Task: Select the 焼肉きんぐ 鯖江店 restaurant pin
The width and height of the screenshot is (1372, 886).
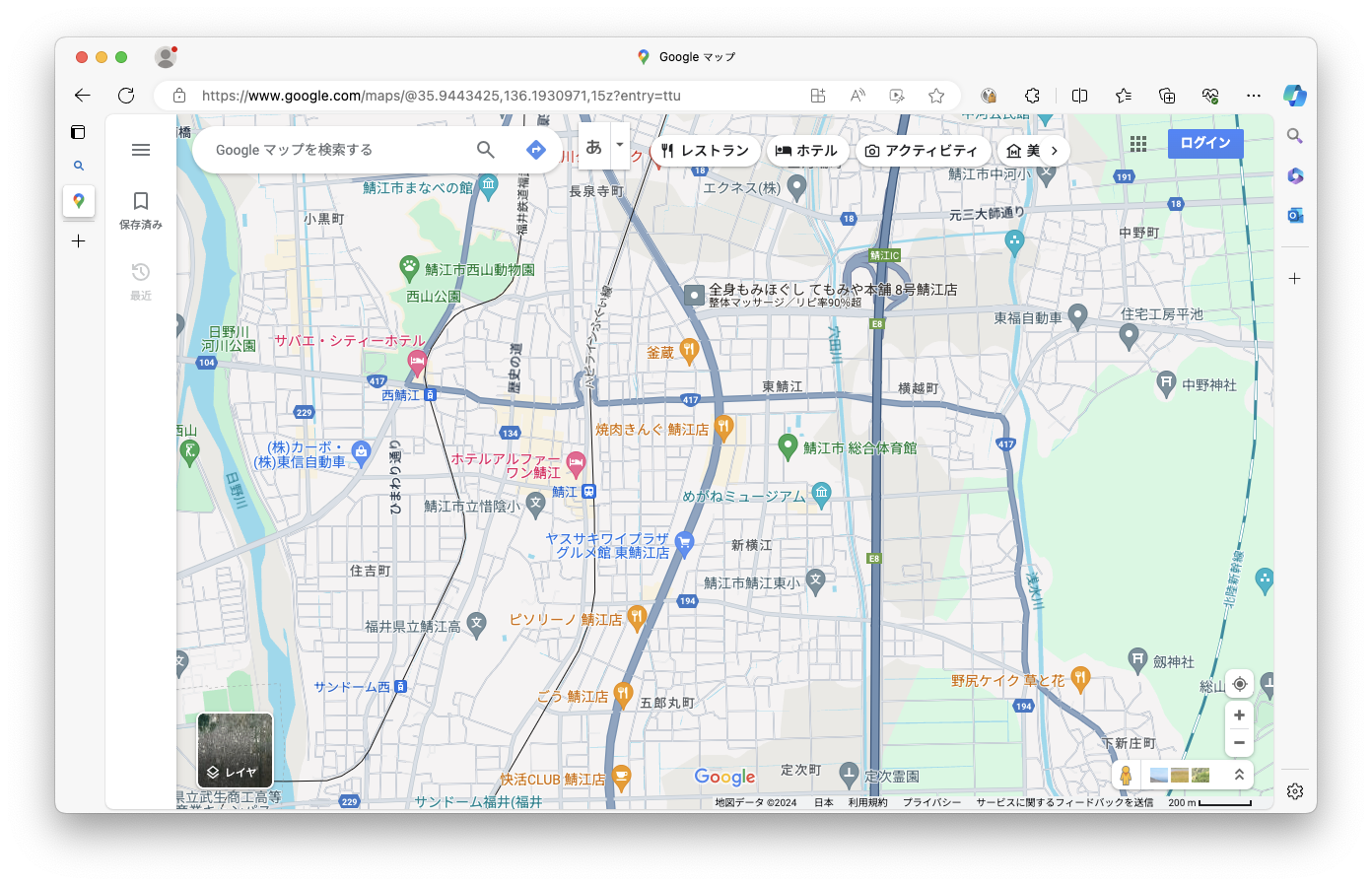Action: [x=723, y=426]
